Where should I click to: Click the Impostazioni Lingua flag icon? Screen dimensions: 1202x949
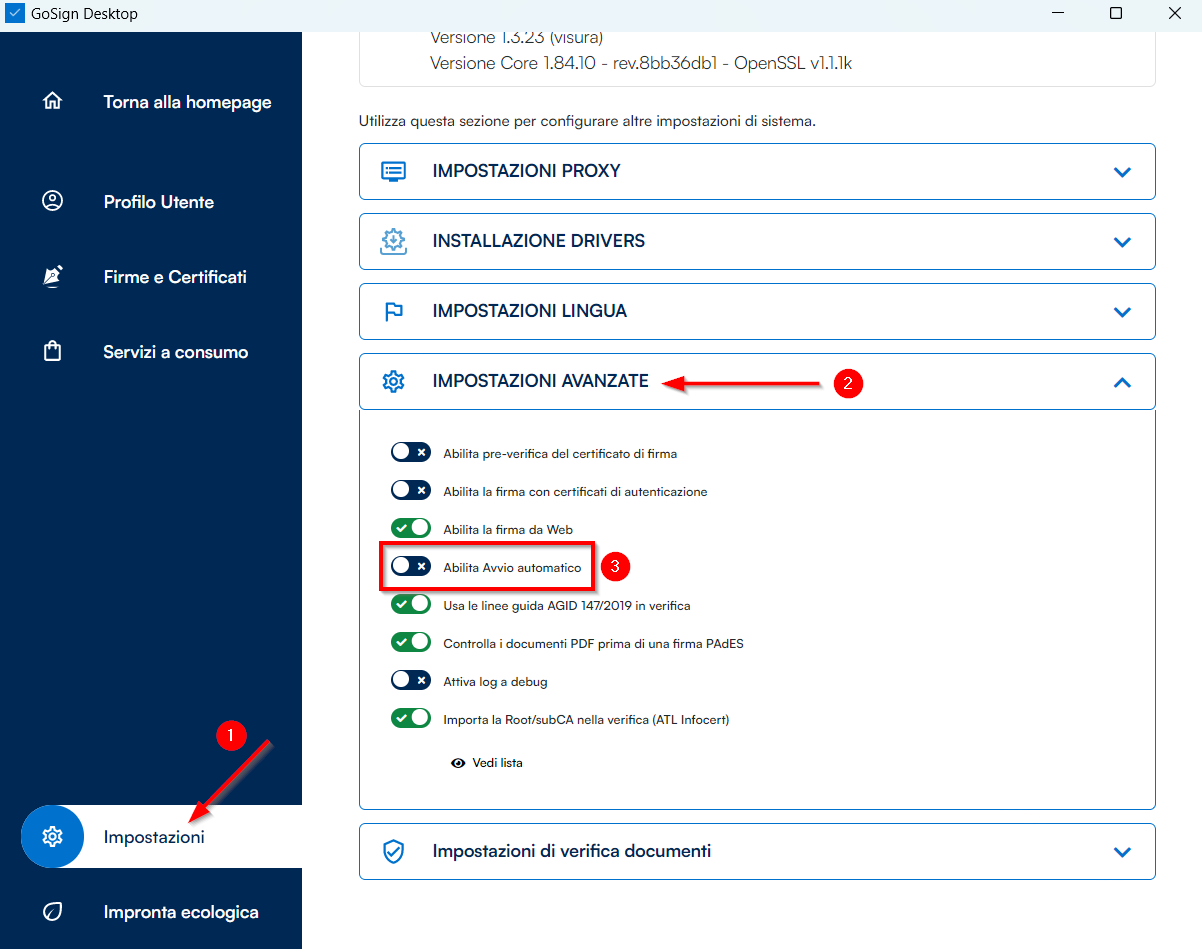tap(393, 311)
